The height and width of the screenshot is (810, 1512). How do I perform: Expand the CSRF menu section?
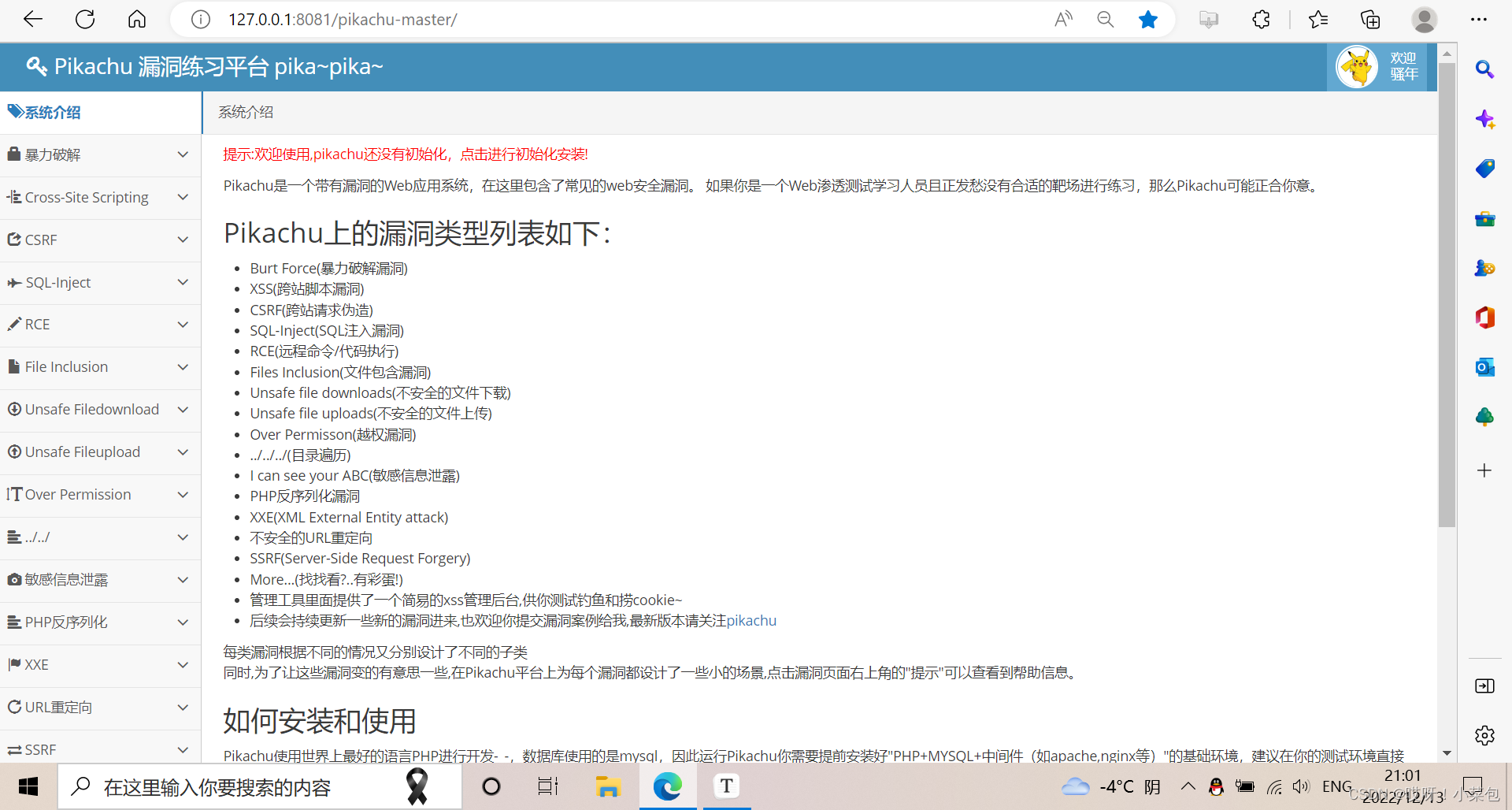tap(100, 240)
